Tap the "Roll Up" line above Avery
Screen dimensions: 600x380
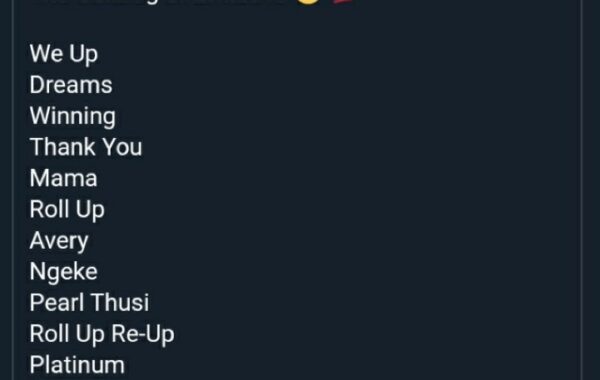pyautogui.click(x=67, y=209)
